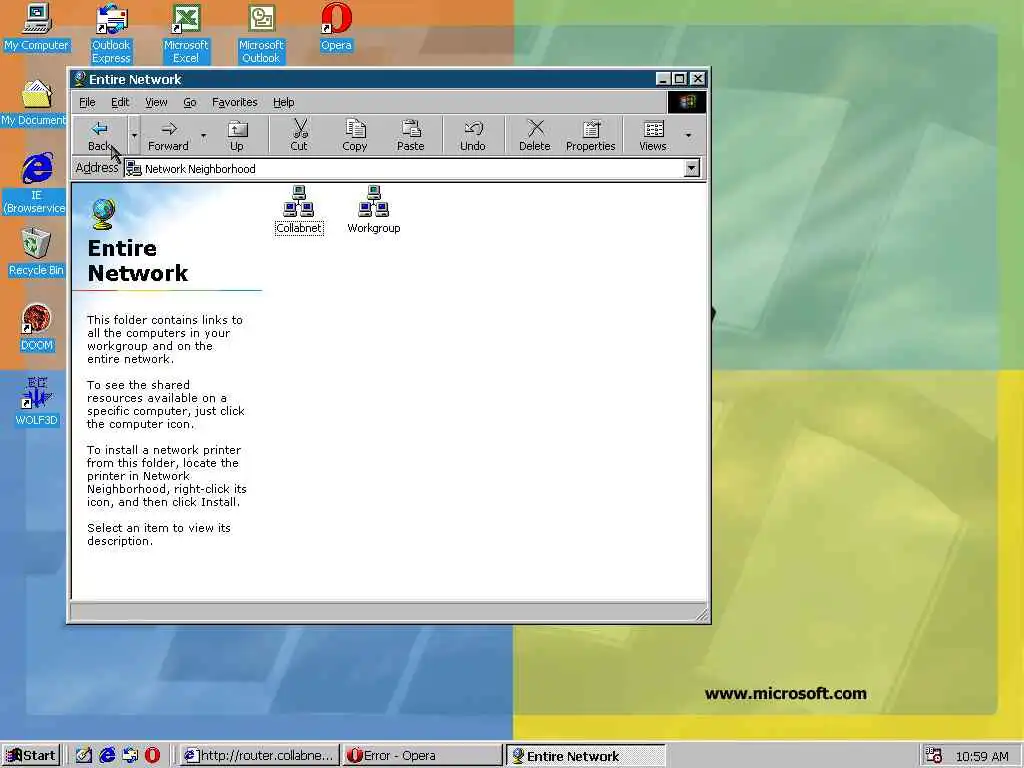Select the IE Browservice desktop icon

tap(36, 184)
